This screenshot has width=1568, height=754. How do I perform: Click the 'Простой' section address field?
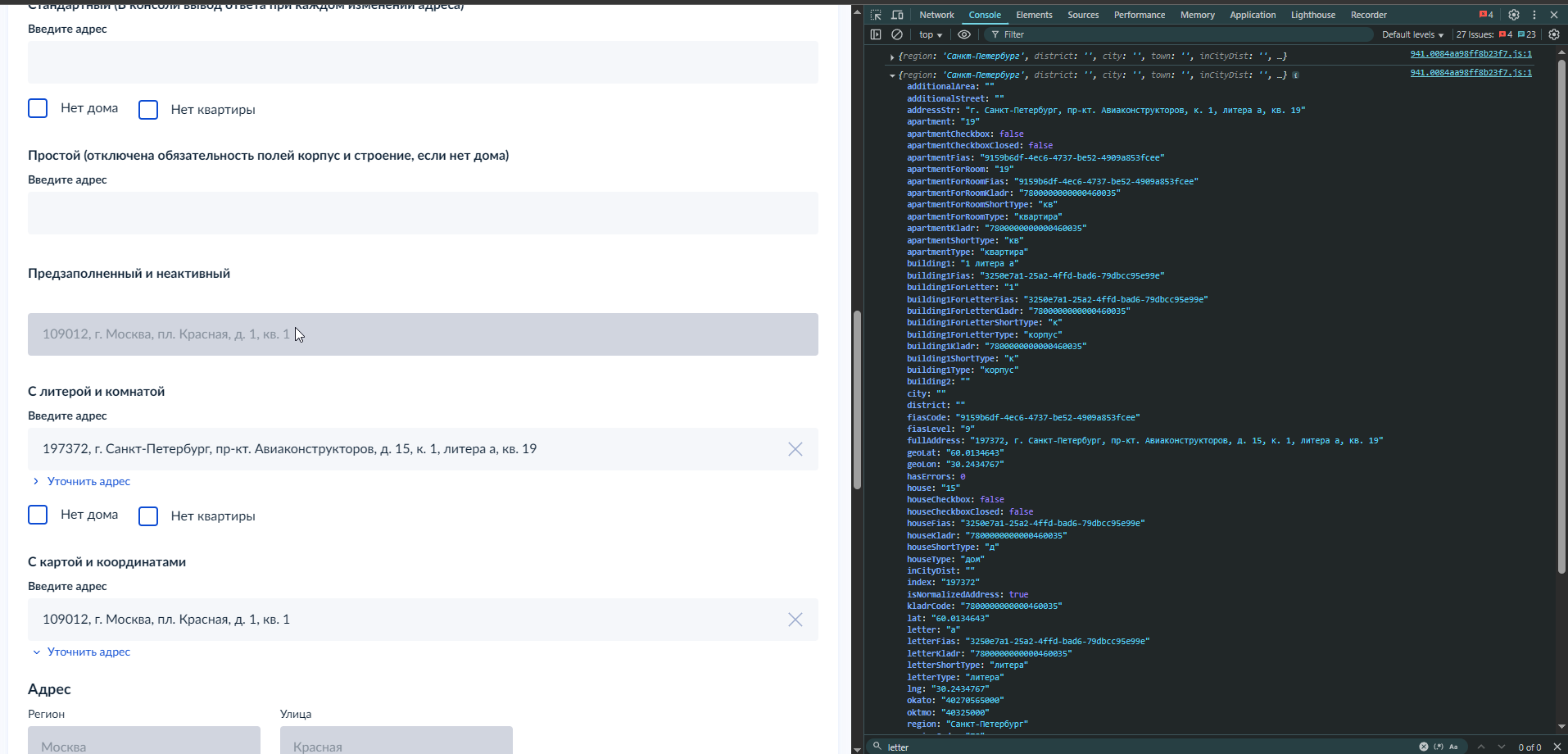pos(423,213)
